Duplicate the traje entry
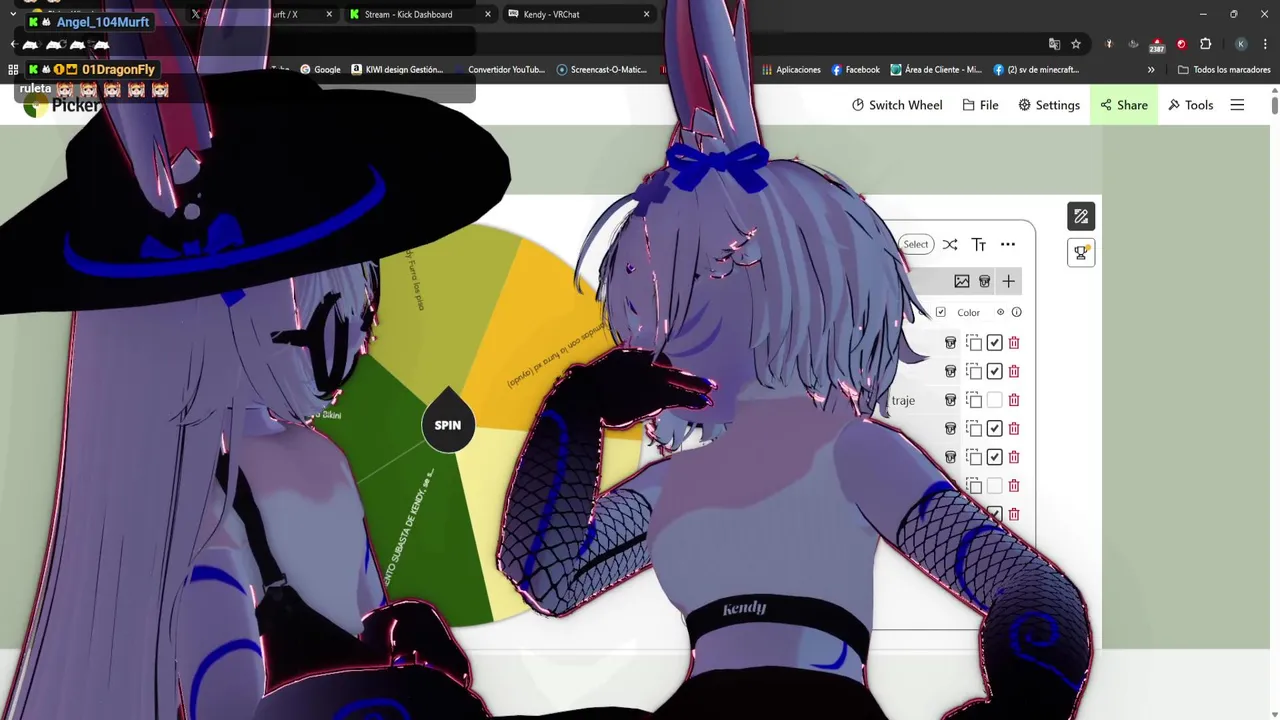Viewport: 1280px width, 720px height. coord(974,400)
